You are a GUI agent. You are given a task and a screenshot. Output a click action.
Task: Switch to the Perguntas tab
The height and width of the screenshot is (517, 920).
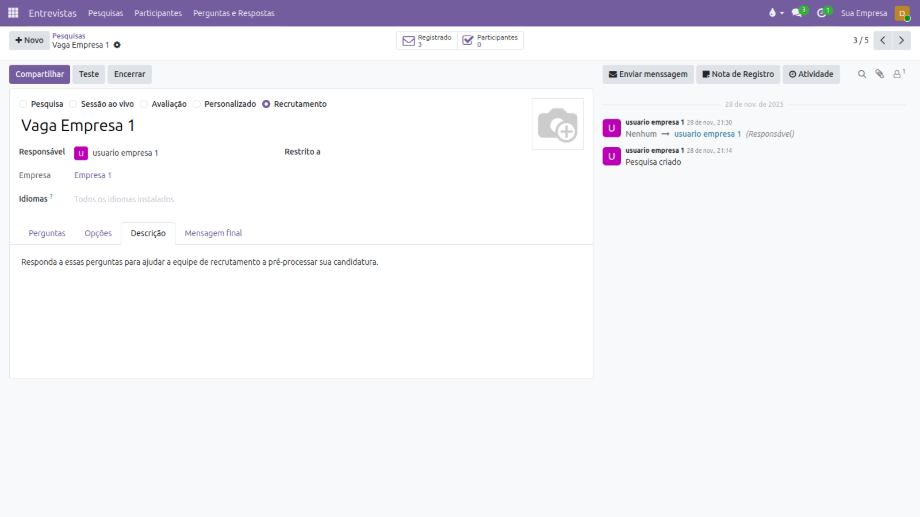pos(47,233)
